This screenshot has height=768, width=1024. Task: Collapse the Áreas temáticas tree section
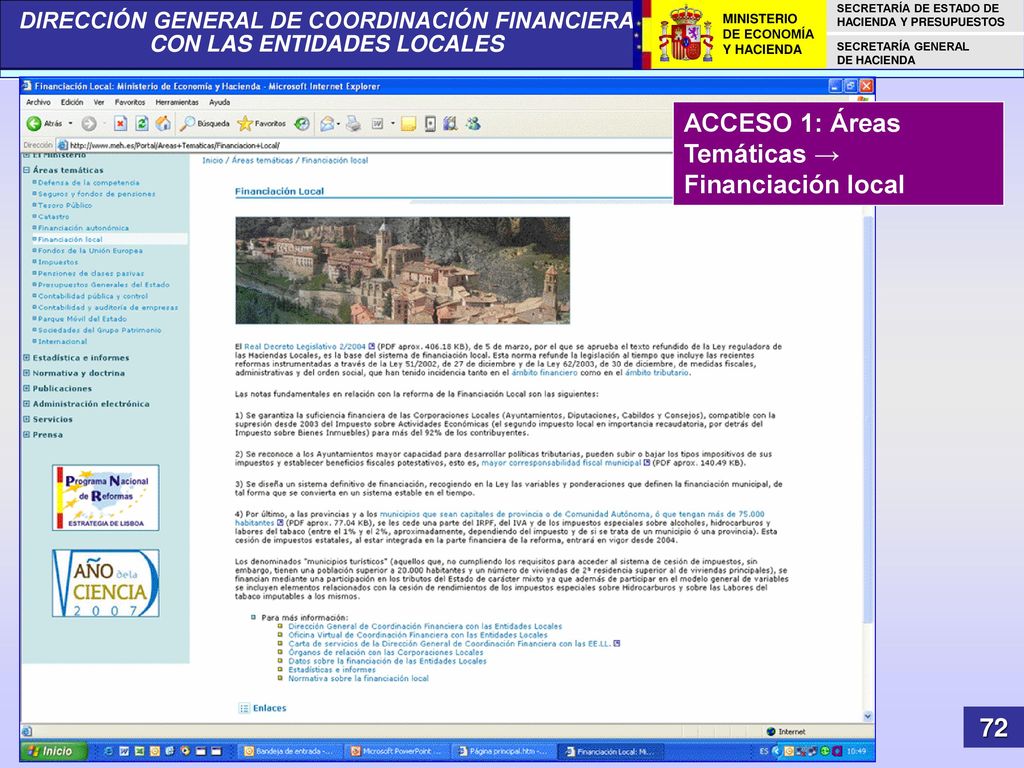[x=27, y=170]
